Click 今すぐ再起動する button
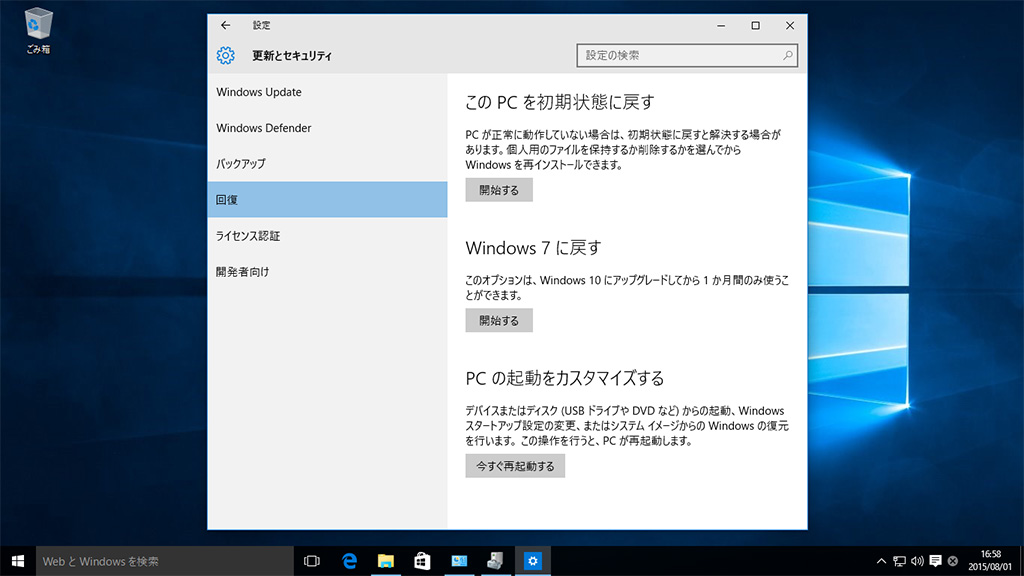 515,466
